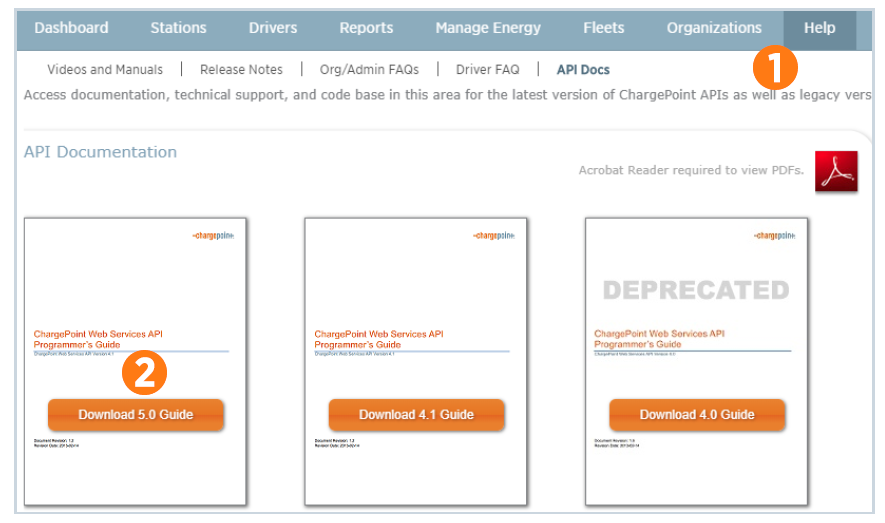The width and height of the screenshot is (885, 523).
Task: Click the Adobe Acrobat Reader PDF icon
Action: point(836,171)
